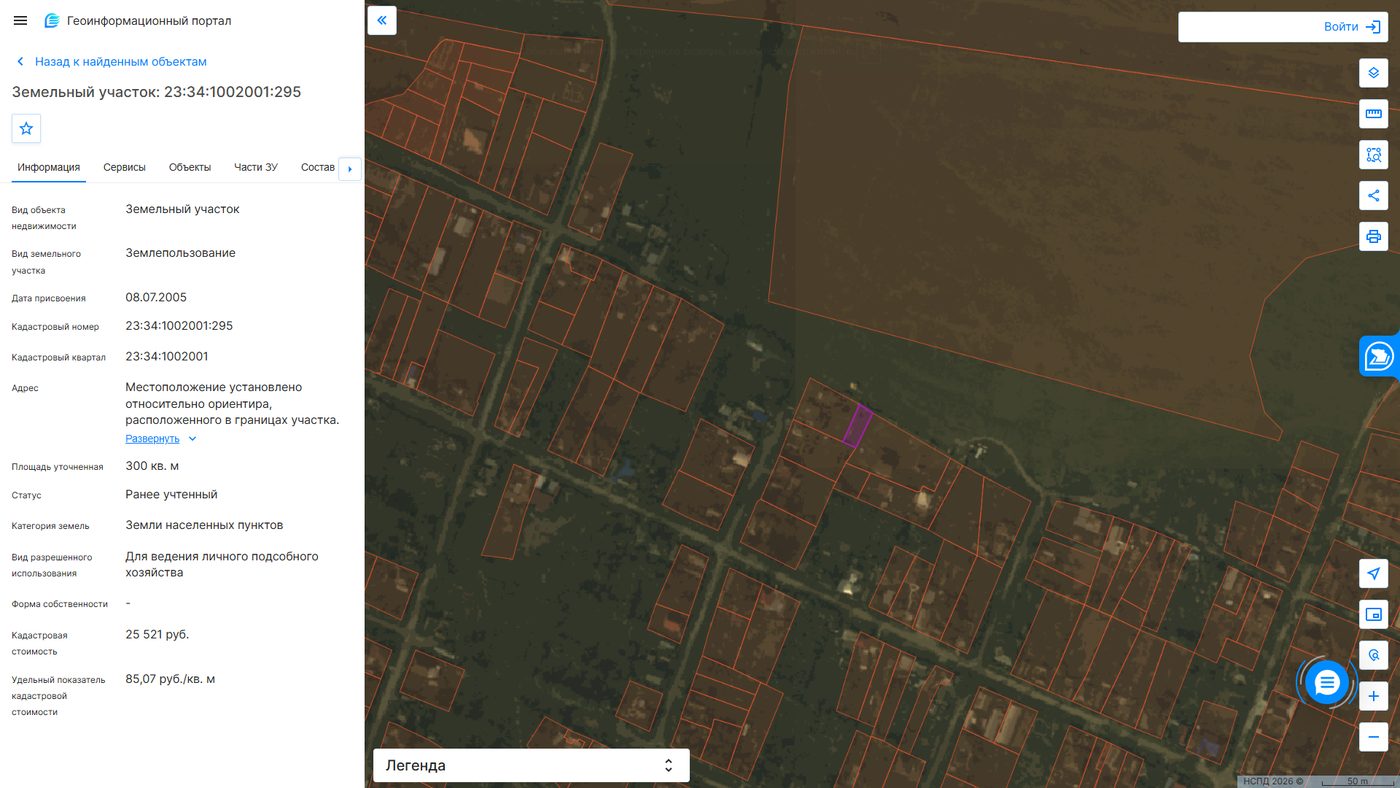Open the hamburger main menu

20,21
